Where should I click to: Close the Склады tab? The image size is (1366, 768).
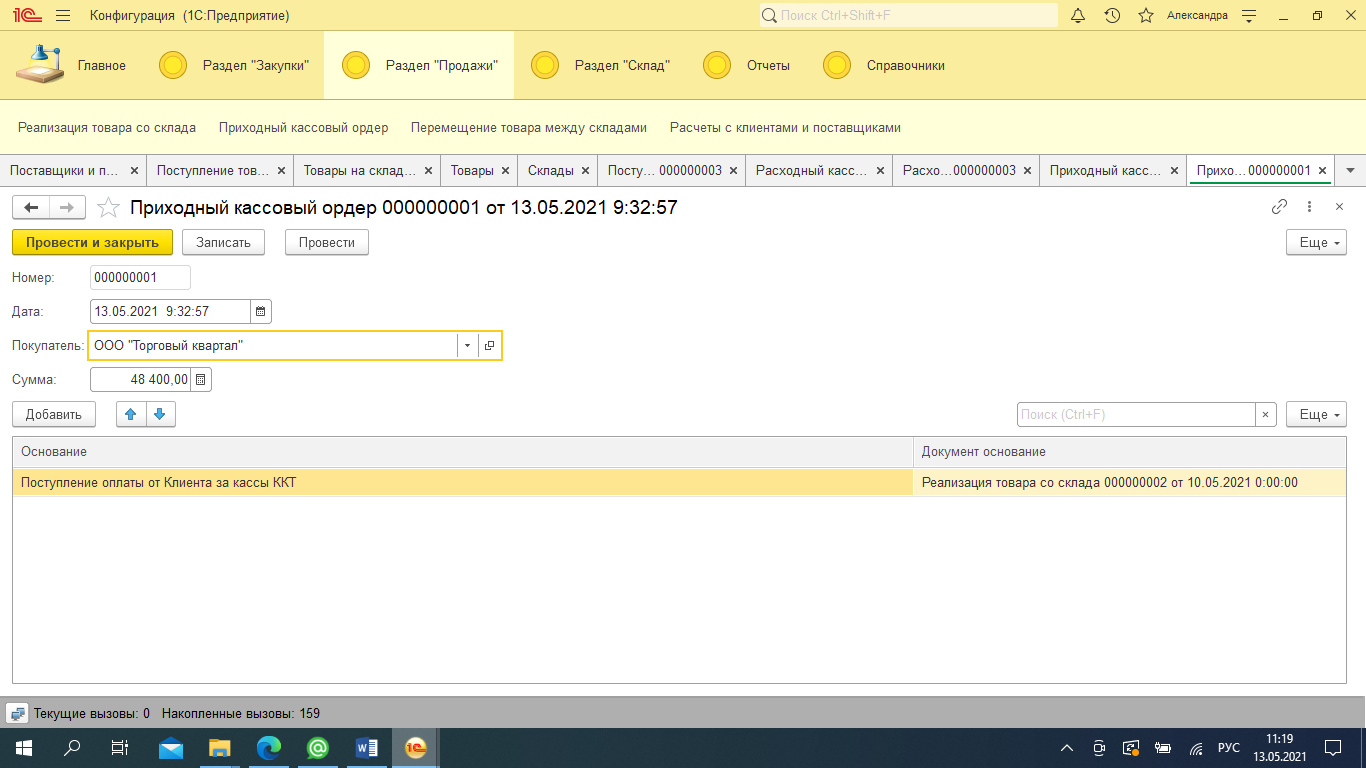click(x=585, y=171)
